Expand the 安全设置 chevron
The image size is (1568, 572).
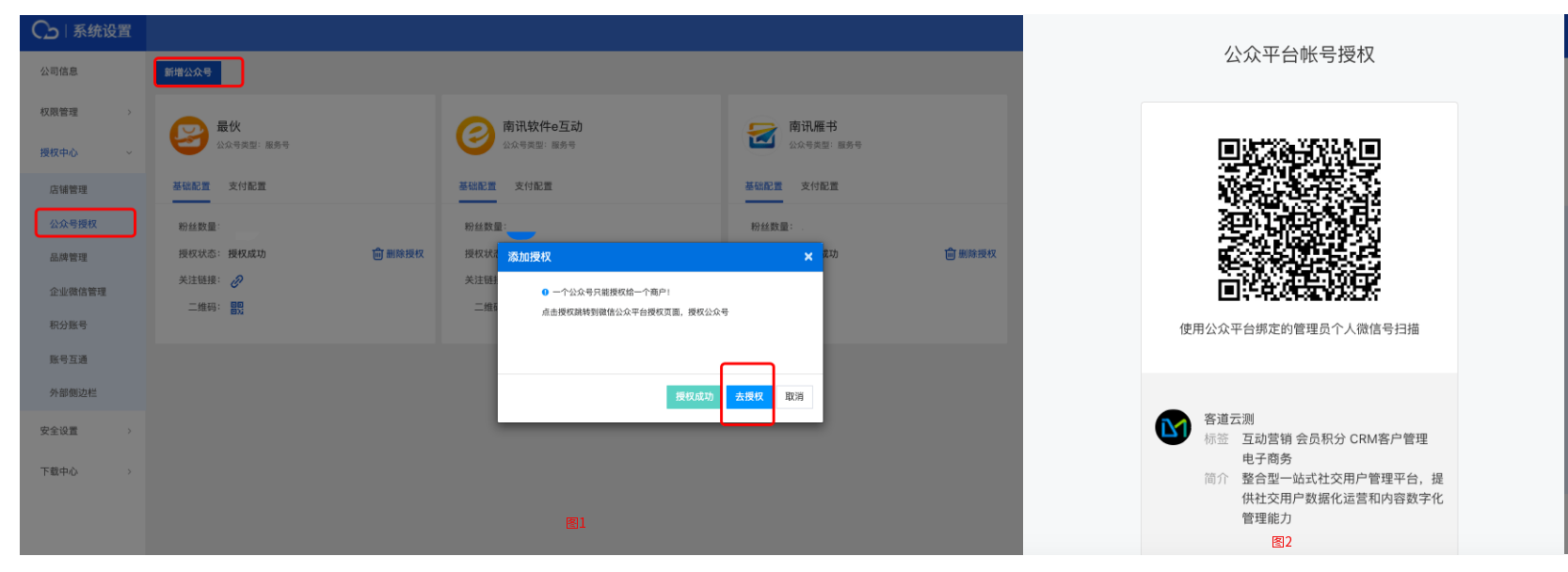tap(129, 431)
